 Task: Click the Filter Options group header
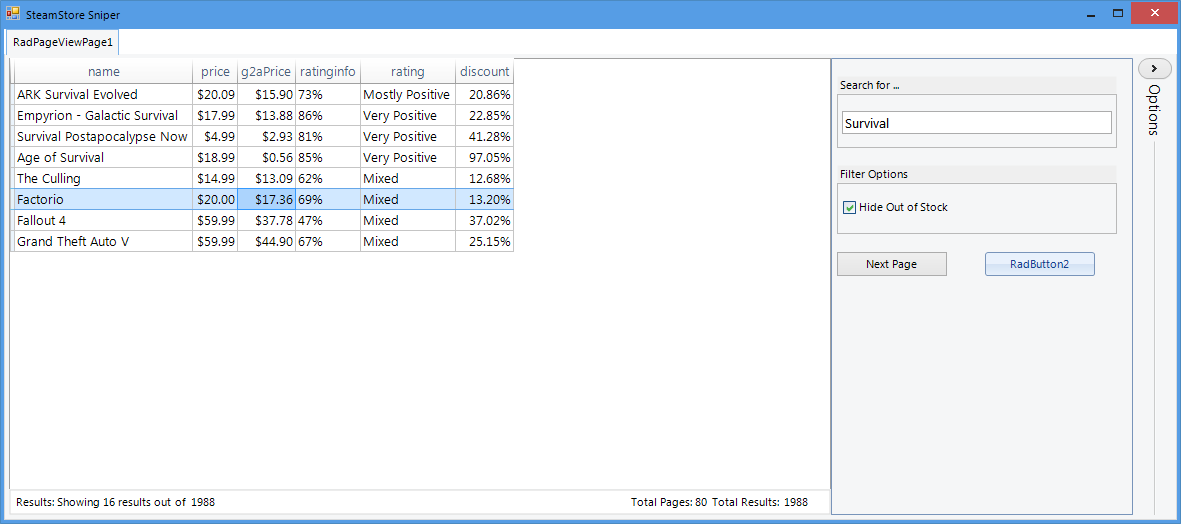(977, 174)
